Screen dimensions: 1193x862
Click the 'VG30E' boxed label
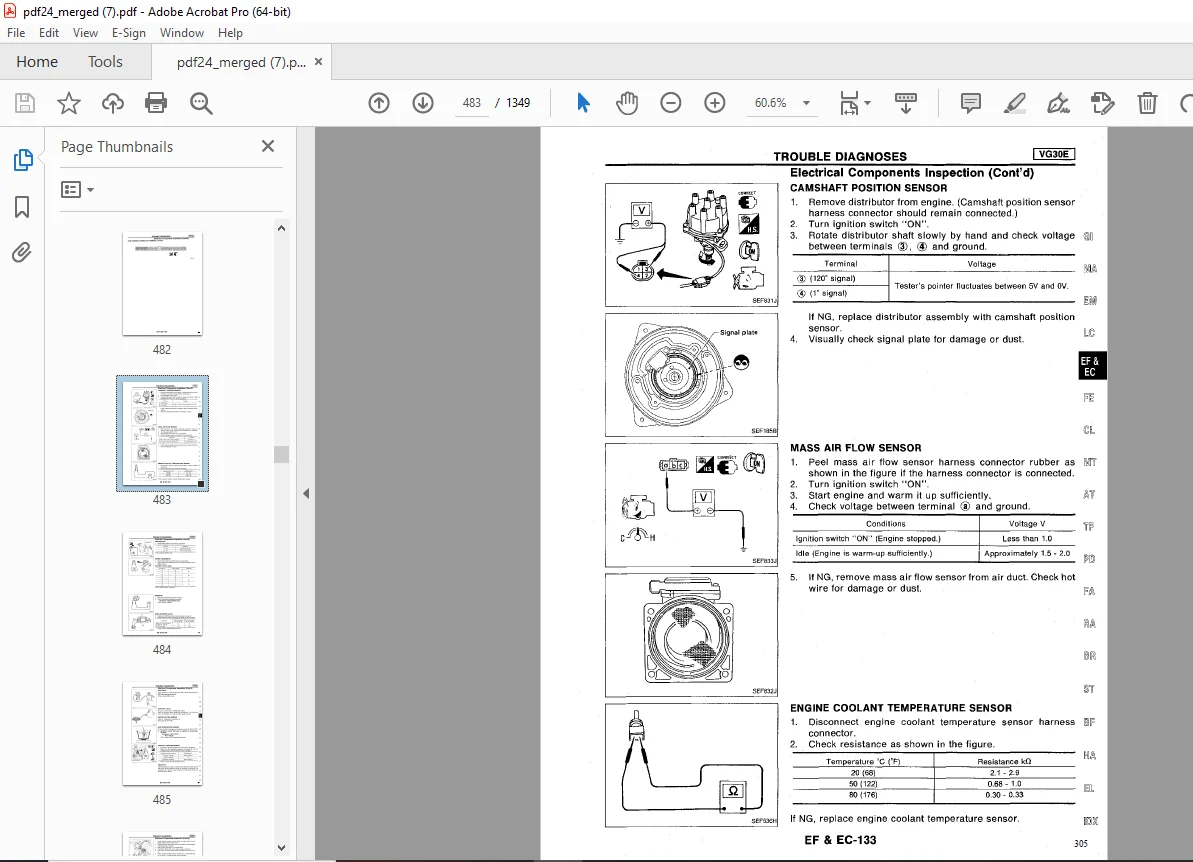point(1054,154)
